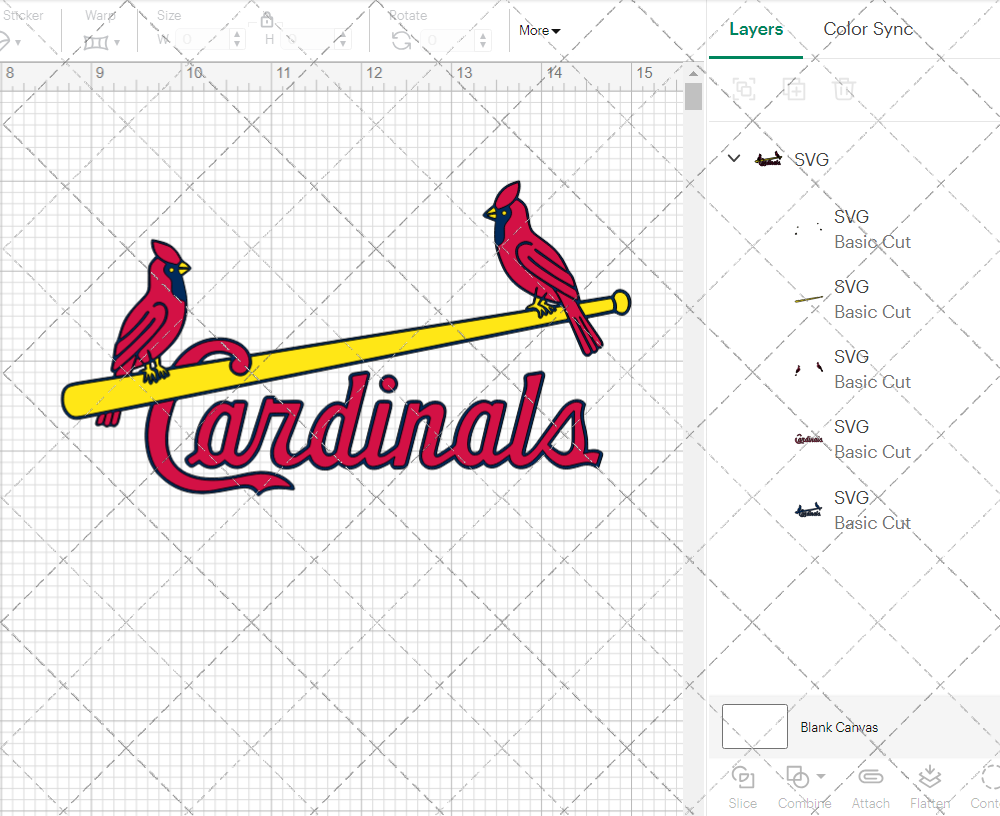Open the Sticker dropdown arrow
The width and height of the screenshot is (1000, 816).
tap(18, 43)
